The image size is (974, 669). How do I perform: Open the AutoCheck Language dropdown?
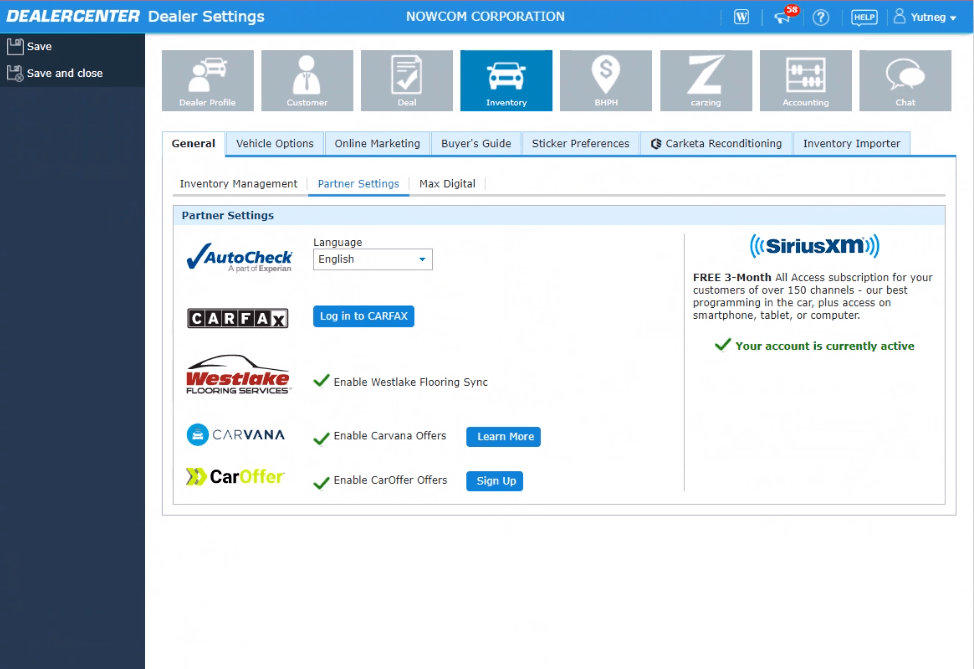373,259
